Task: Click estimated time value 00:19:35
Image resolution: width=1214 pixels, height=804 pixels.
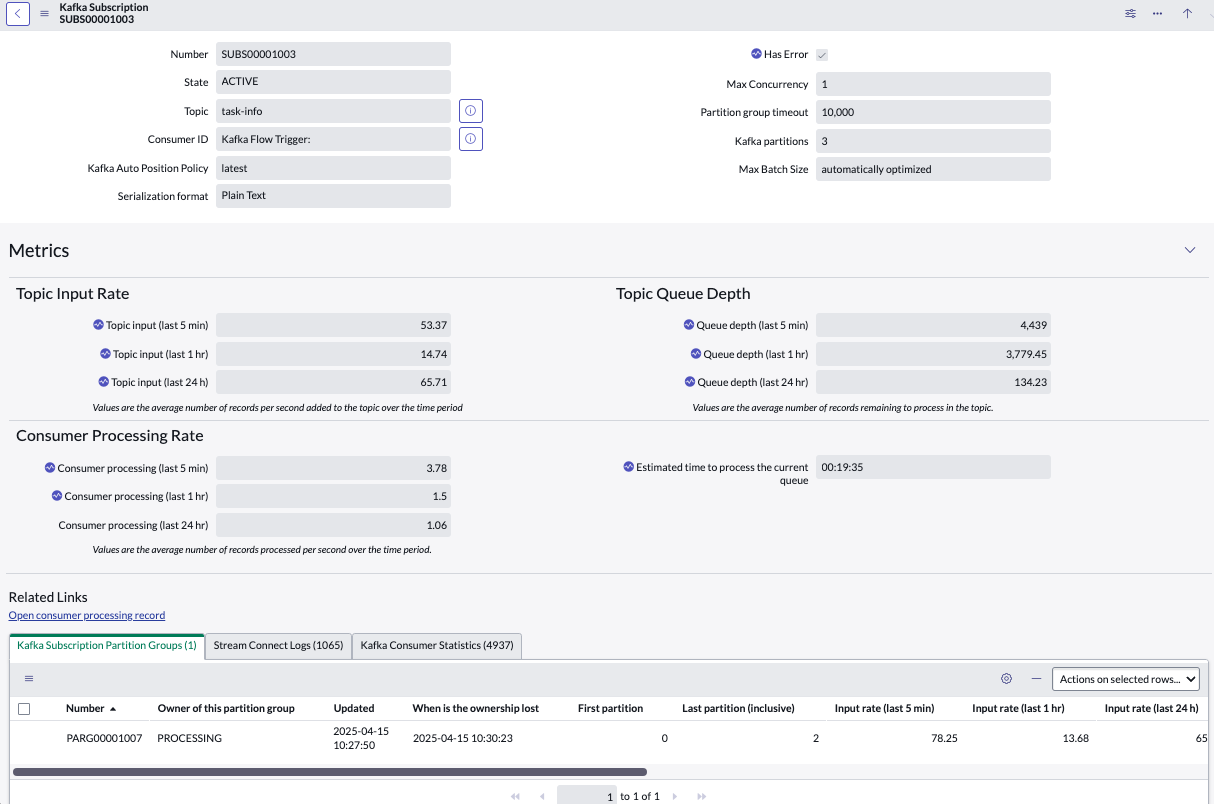Action: pos(933,467)
